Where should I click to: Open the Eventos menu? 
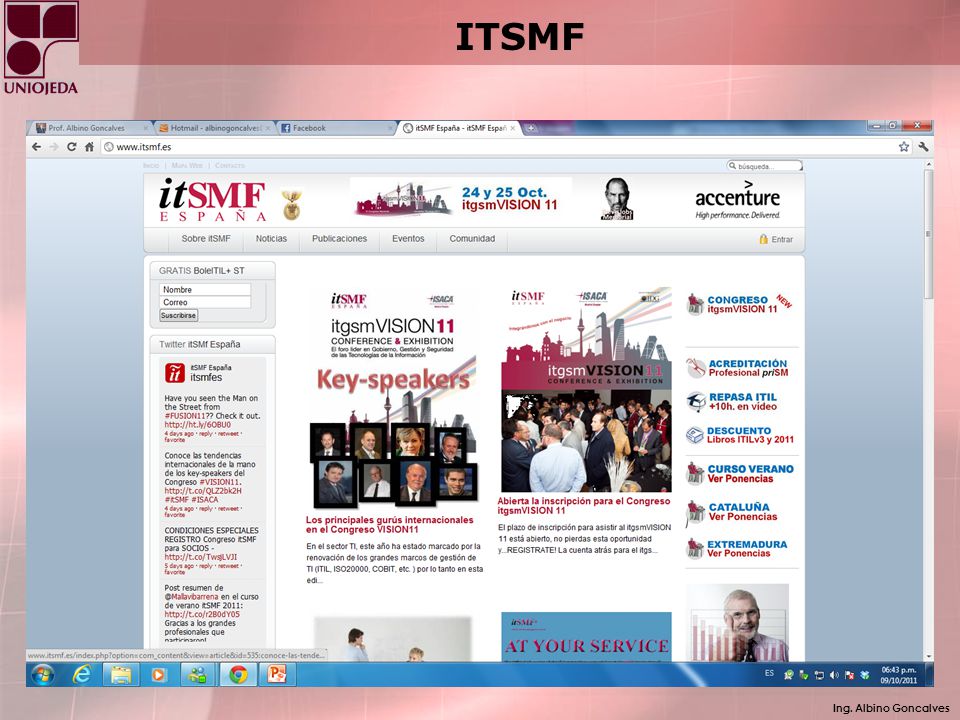pos(408,239)
